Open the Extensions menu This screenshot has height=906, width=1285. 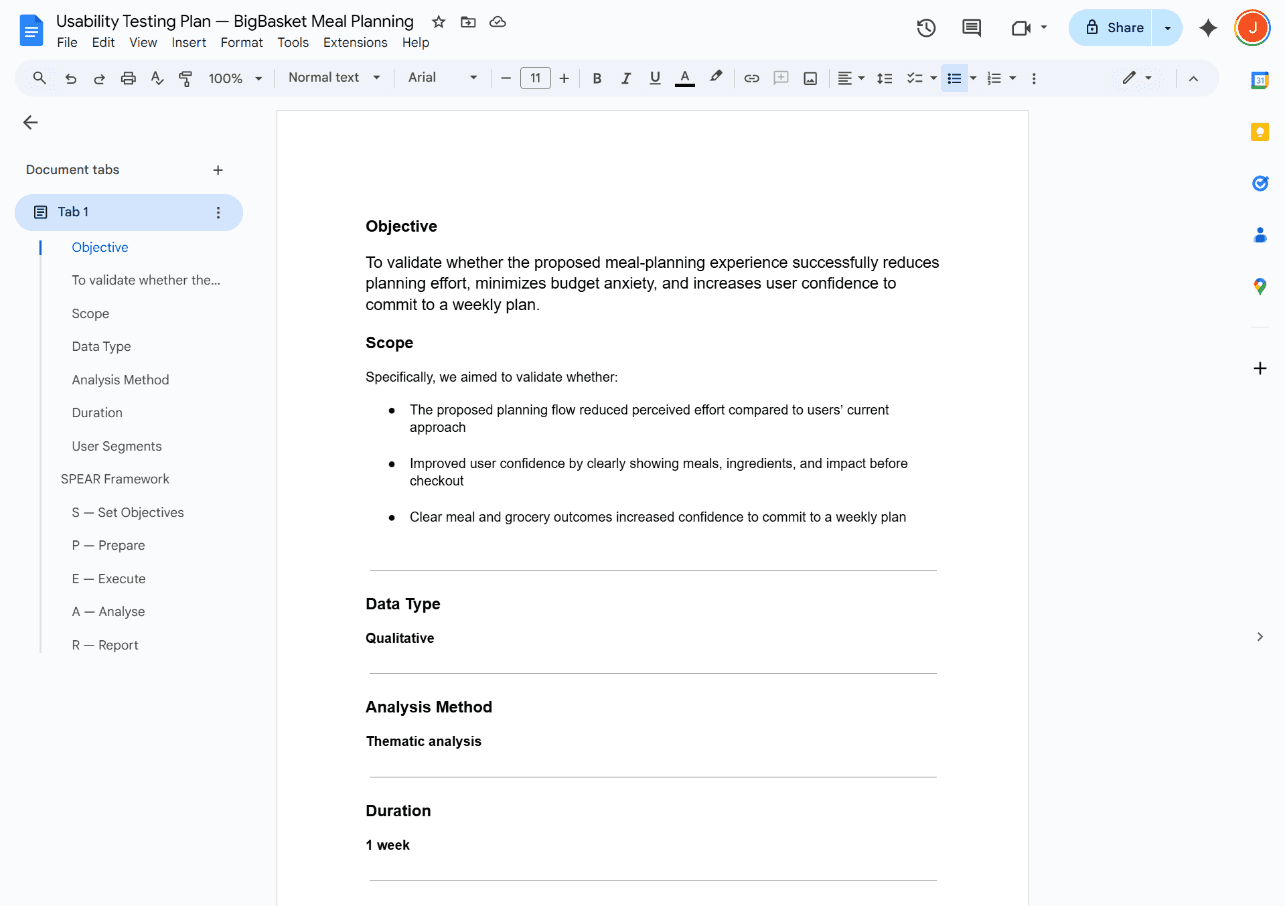click(355, 43)
